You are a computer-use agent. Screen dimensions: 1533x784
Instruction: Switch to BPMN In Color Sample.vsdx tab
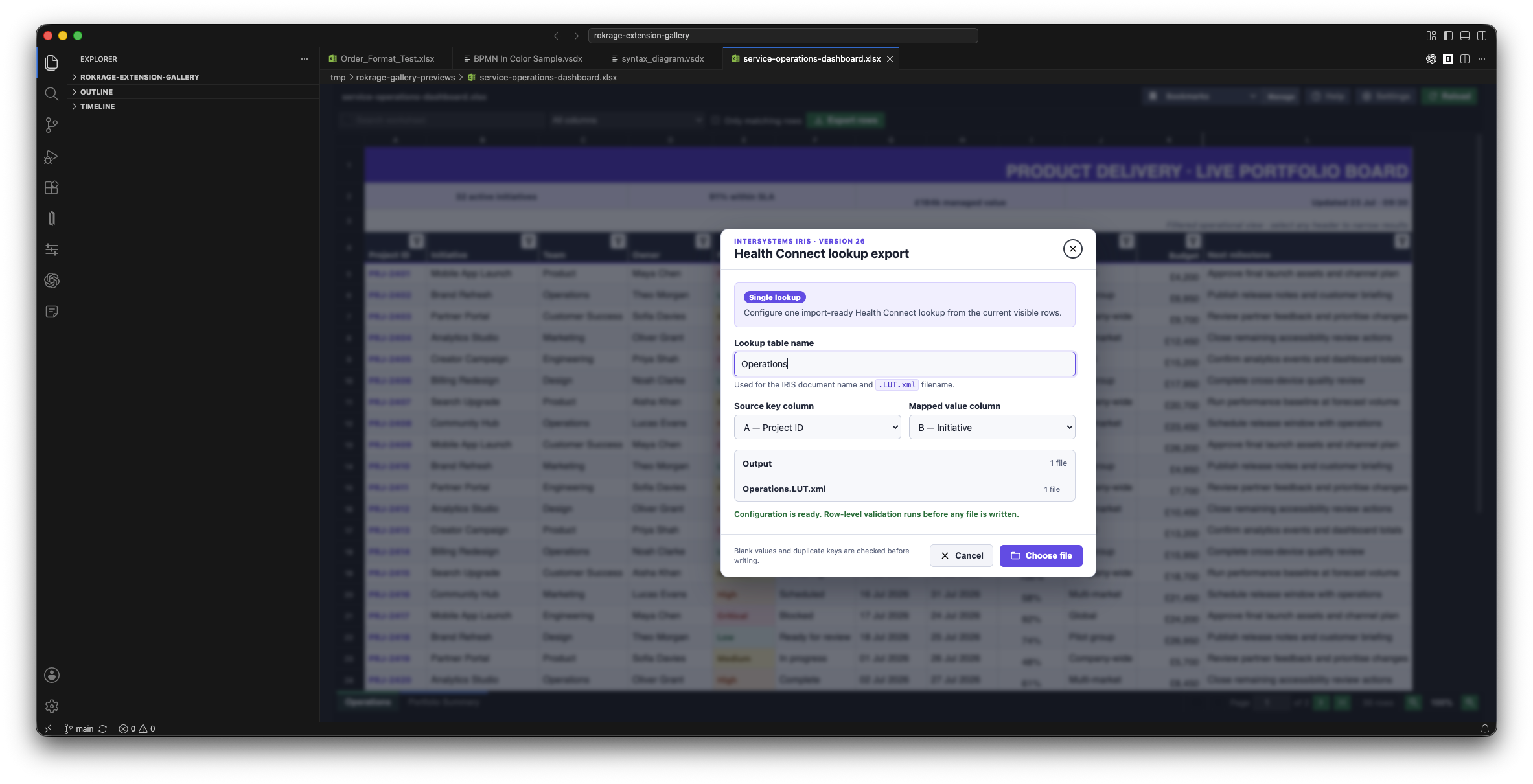[x=527, y=59]
